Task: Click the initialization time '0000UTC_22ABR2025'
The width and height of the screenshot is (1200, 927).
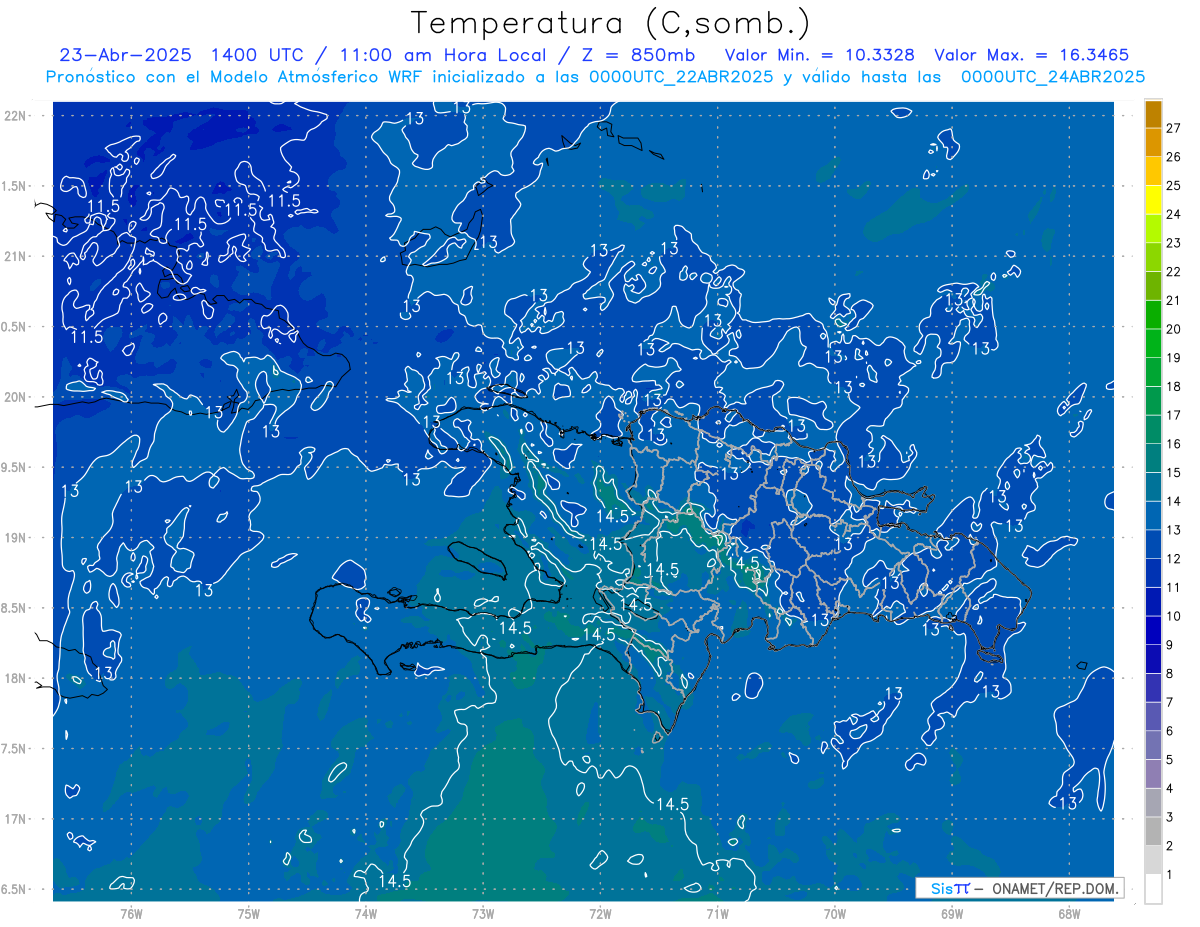Action: (x=683, y=76)
